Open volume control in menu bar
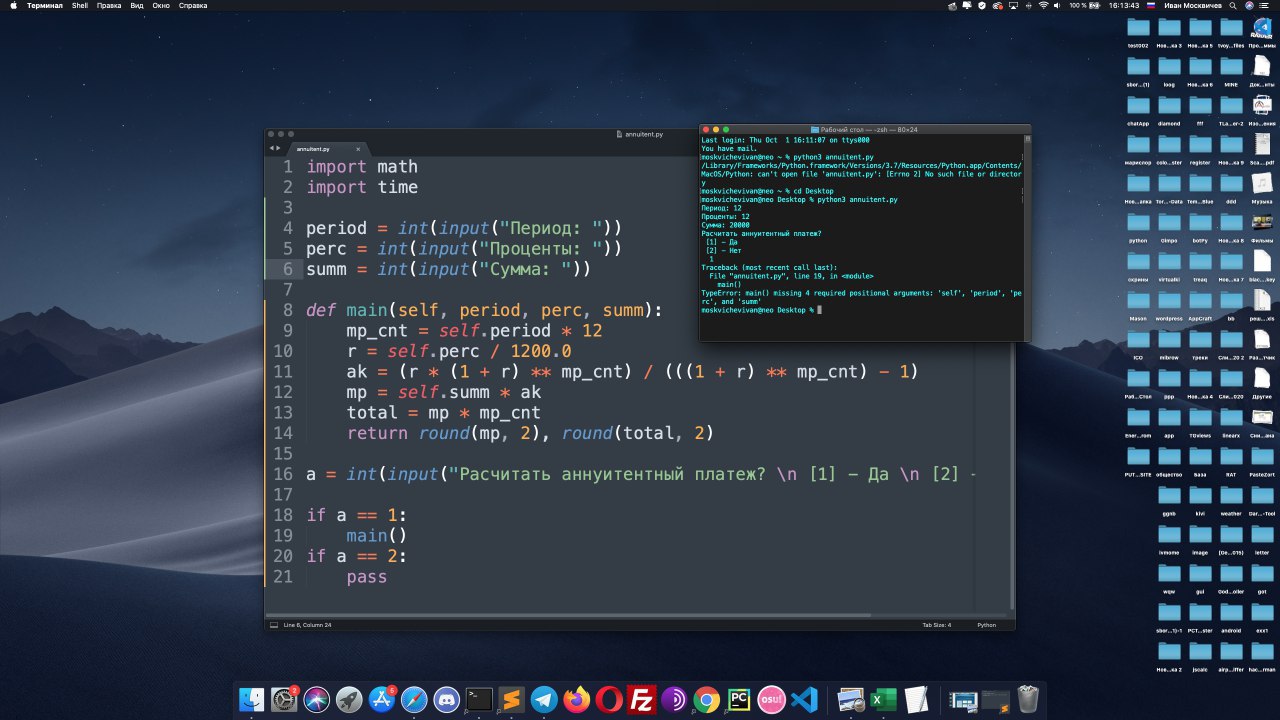 tap(1057, 5)
